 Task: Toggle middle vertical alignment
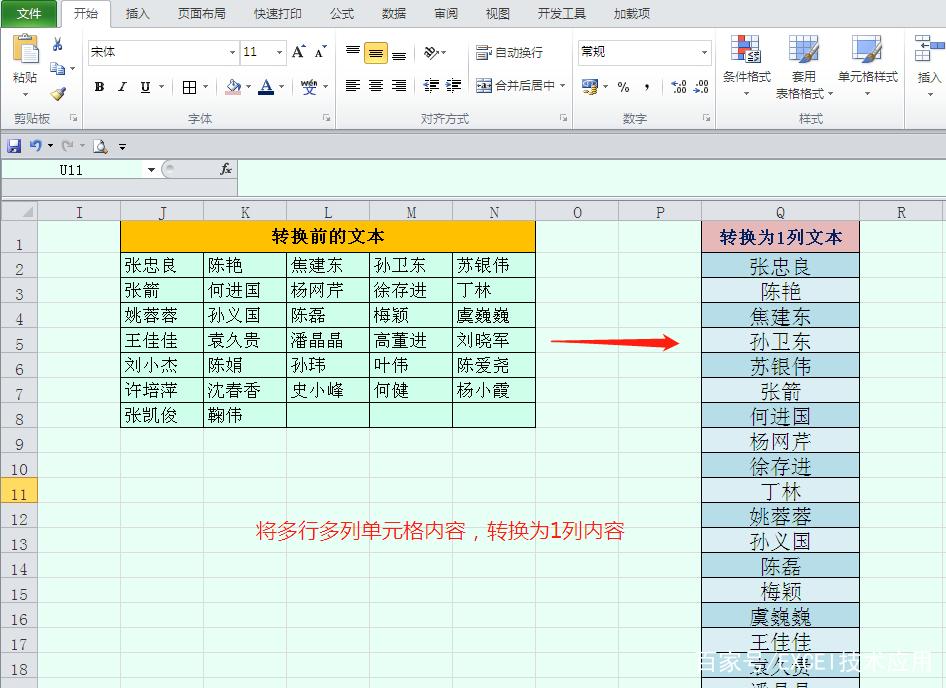point(376,53)
